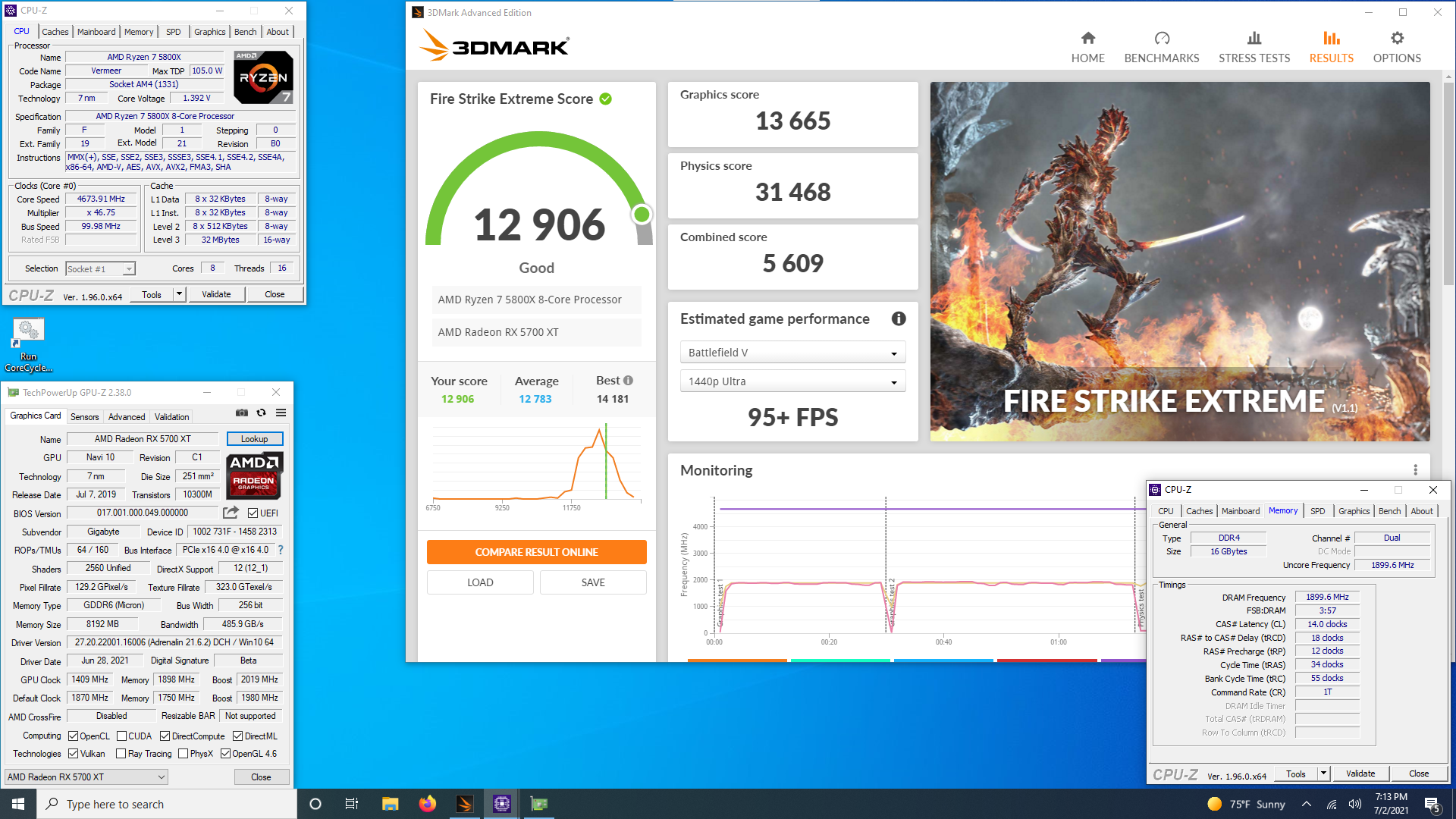Open GPU selector dropdown AMD Radeon RX 5700 XT

pos(86,777)
